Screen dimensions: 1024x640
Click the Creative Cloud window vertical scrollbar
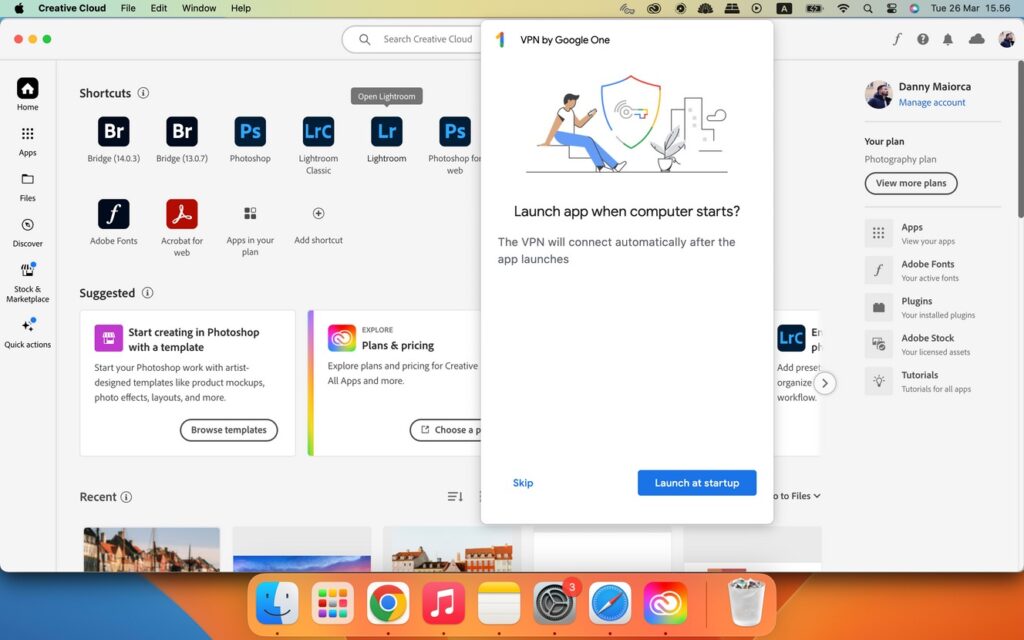click(x=1020, y=139)
